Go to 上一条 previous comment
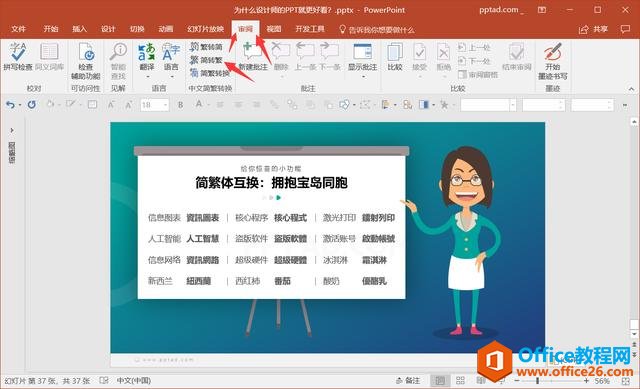Viewport: 640px width, 389px height. (x=305, y=57)
